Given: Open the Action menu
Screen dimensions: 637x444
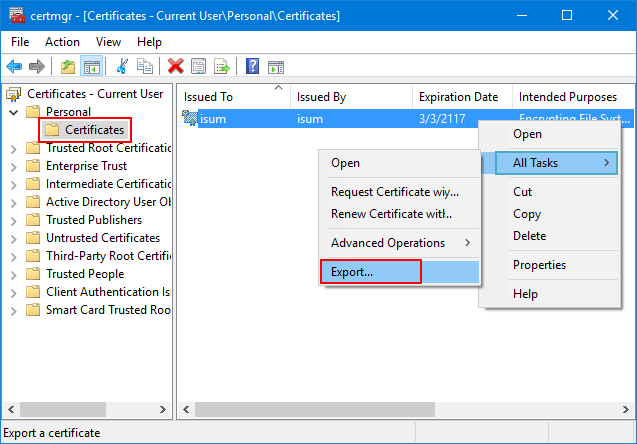Looking at the screenshot, I should tap(62, 42).
